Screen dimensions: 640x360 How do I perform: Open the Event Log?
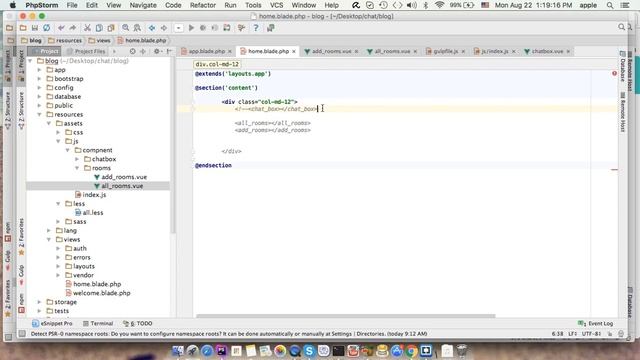[596, 323]
